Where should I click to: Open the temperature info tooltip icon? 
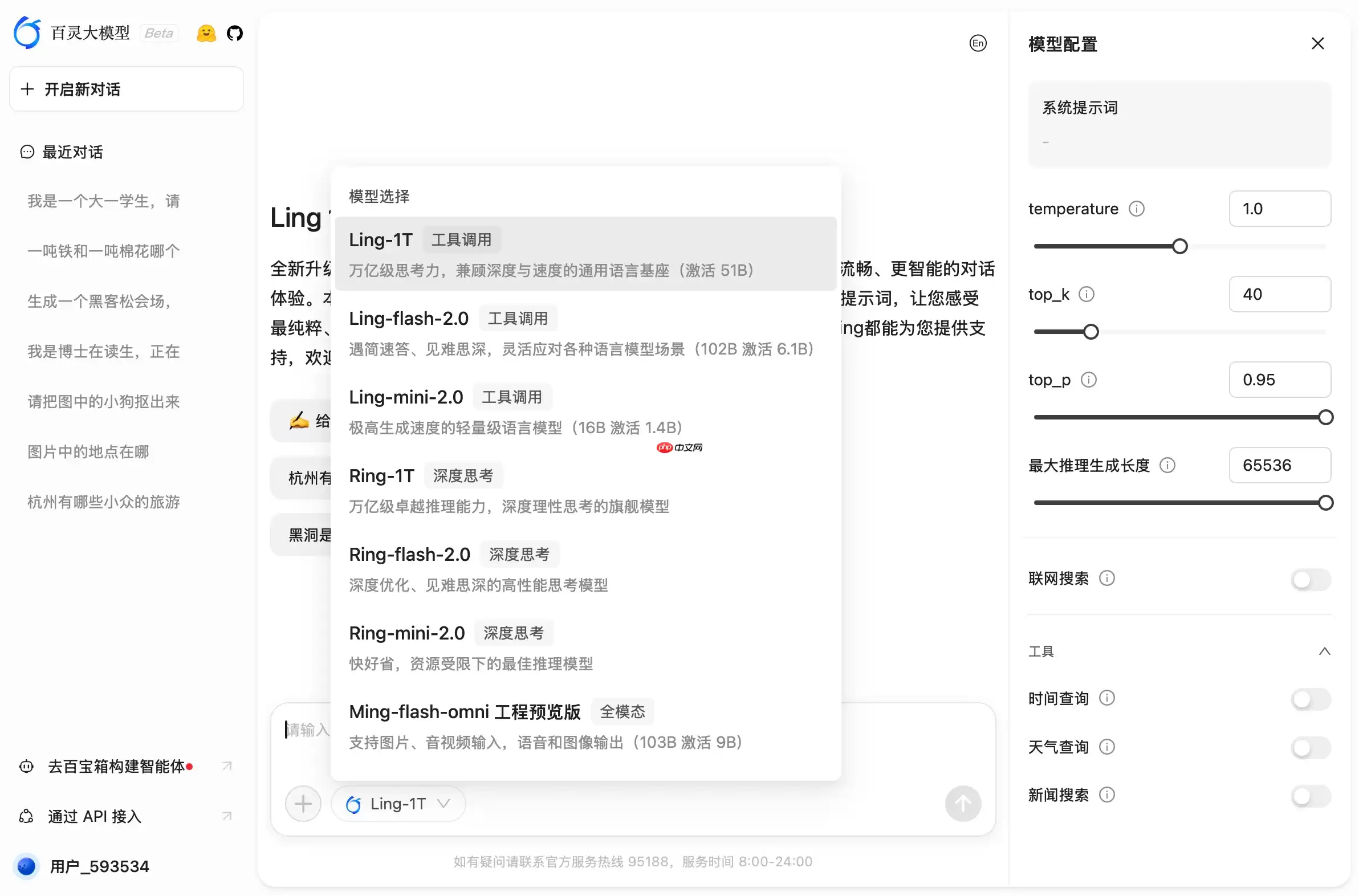[1137, 208]
